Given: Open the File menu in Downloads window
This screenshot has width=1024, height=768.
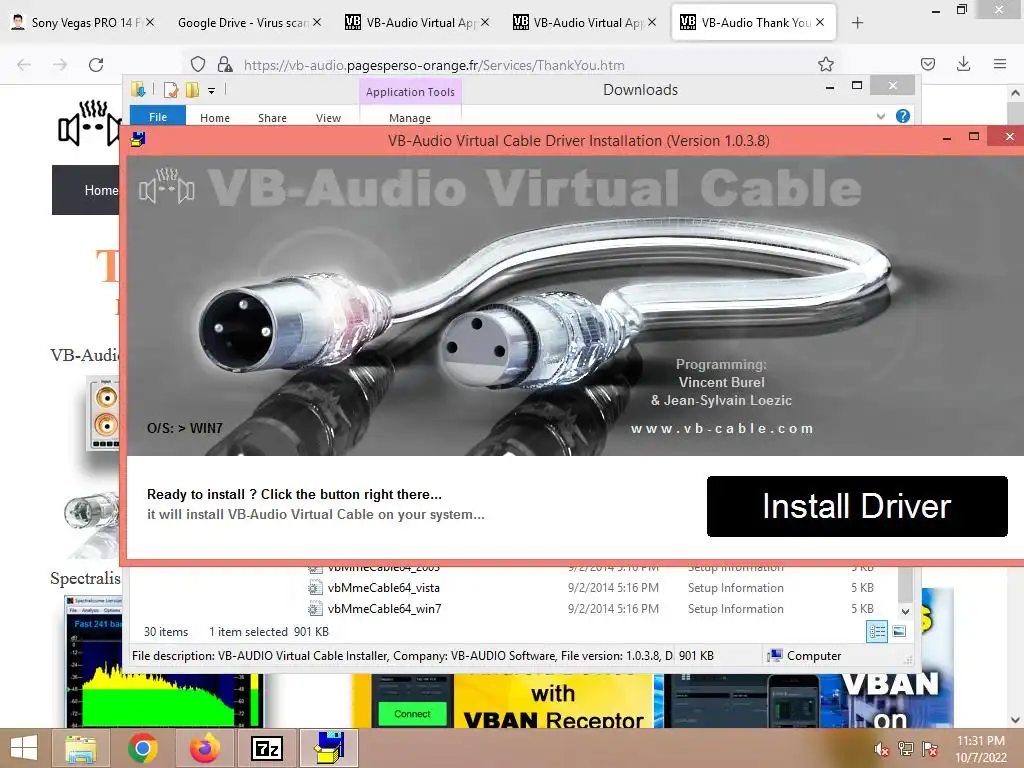Looking at the screenshot, I should pyautogui.click(x=158, y=117).
